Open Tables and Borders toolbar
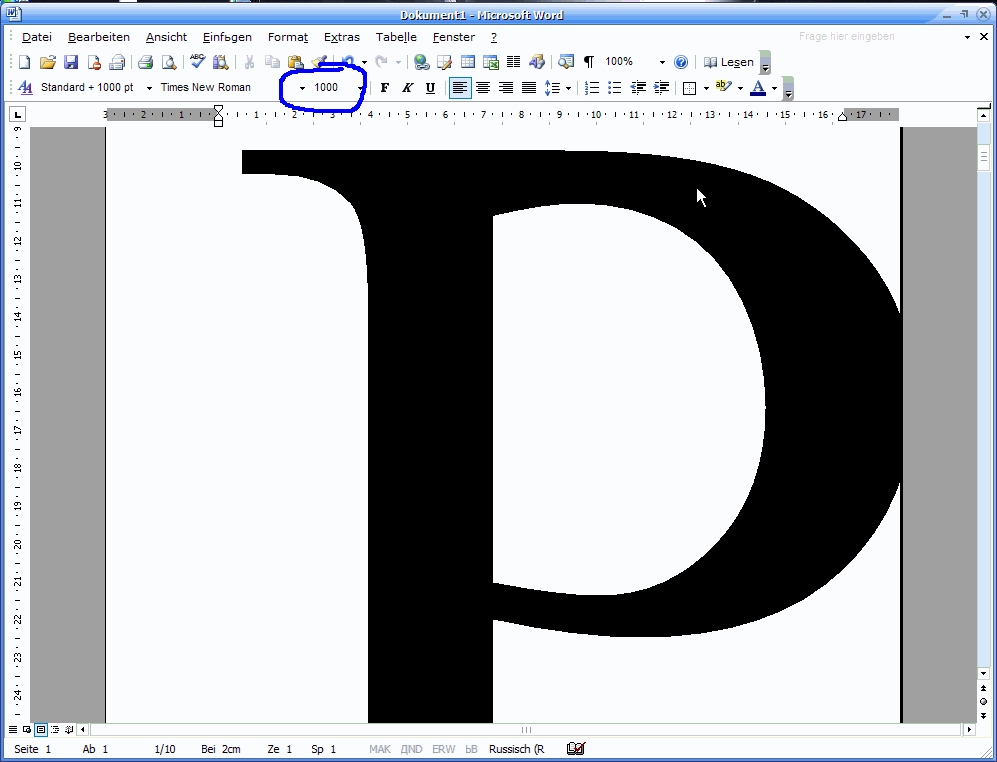997x762 pixels. tap(444, 62)
